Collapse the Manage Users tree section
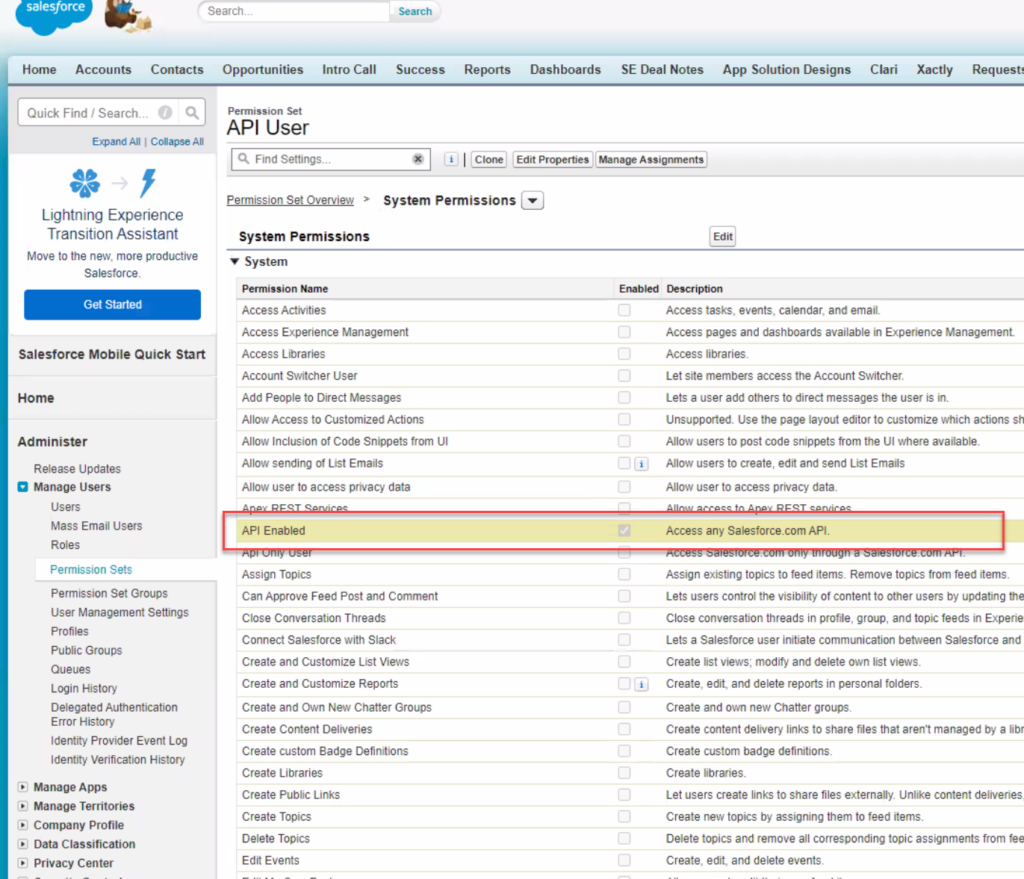The height and width of the screenshot is (879, 1024). pos(23,487)
